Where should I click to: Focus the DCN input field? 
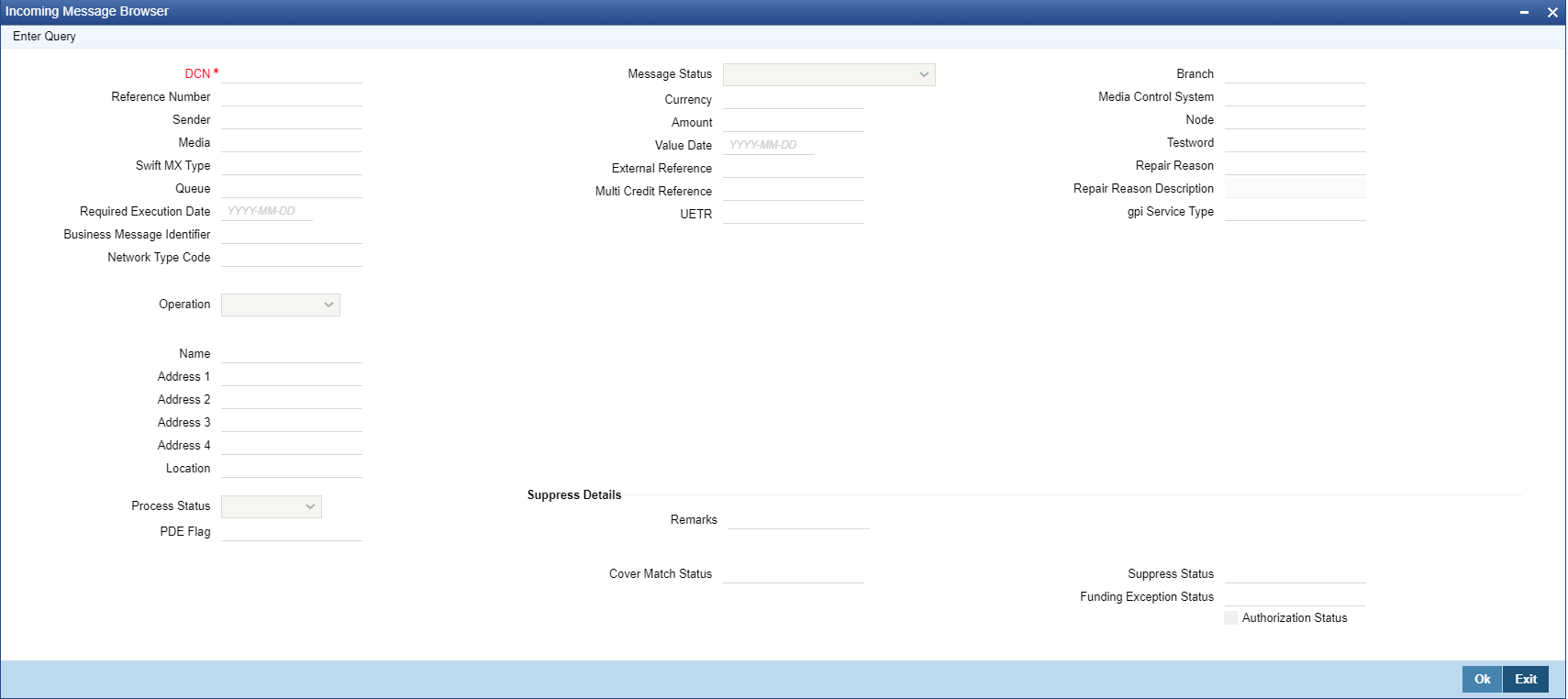point(292,74)
